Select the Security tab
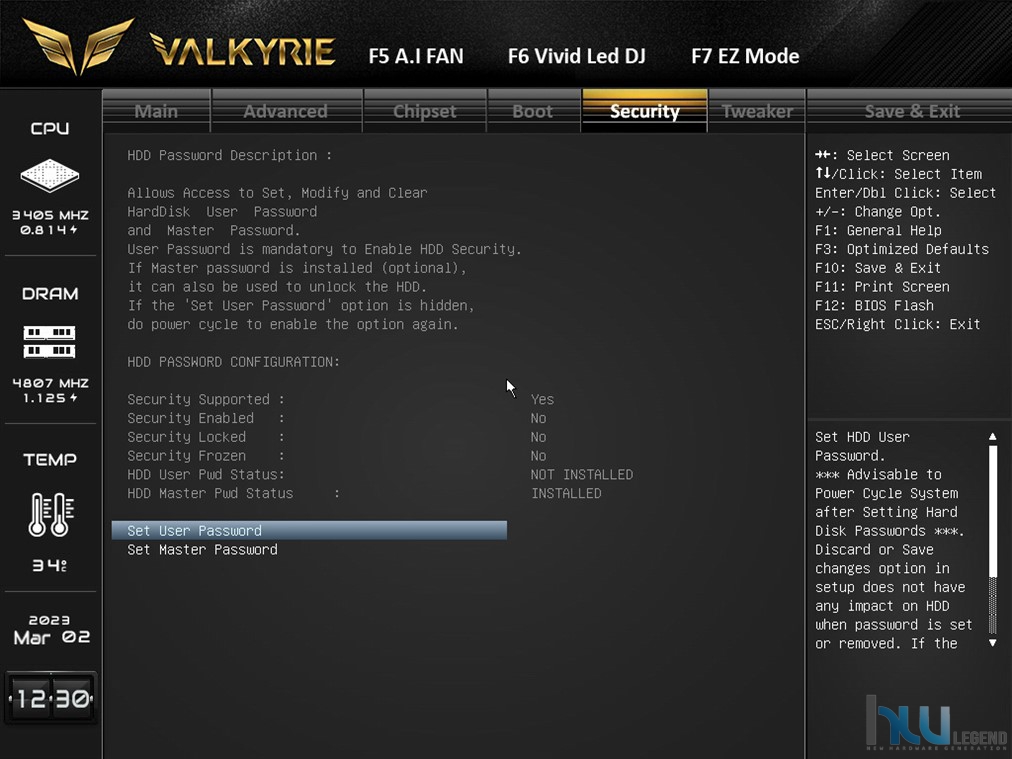The image size is (1012, 759). coord(645,111)
